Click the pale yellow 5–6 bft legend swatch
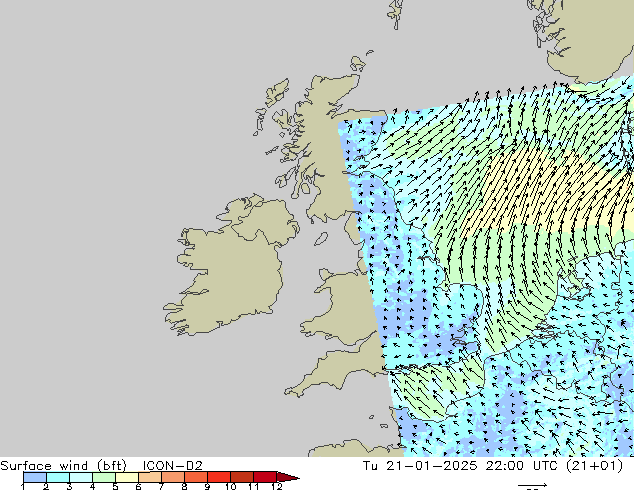 coord(127,477)
